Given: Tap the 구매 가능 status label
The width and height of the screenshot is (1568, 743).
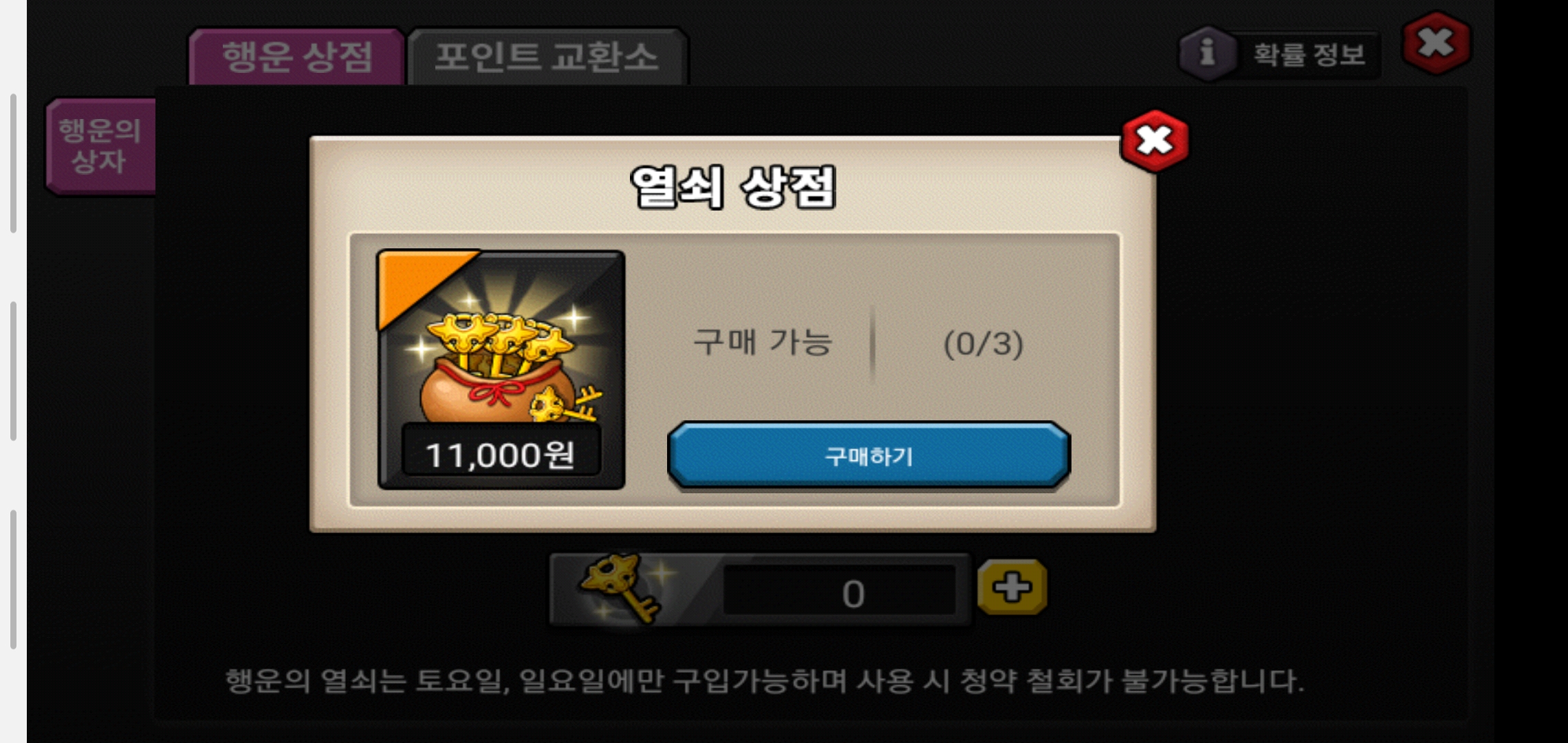Looking at the screenshot, I should click(763, 342).
